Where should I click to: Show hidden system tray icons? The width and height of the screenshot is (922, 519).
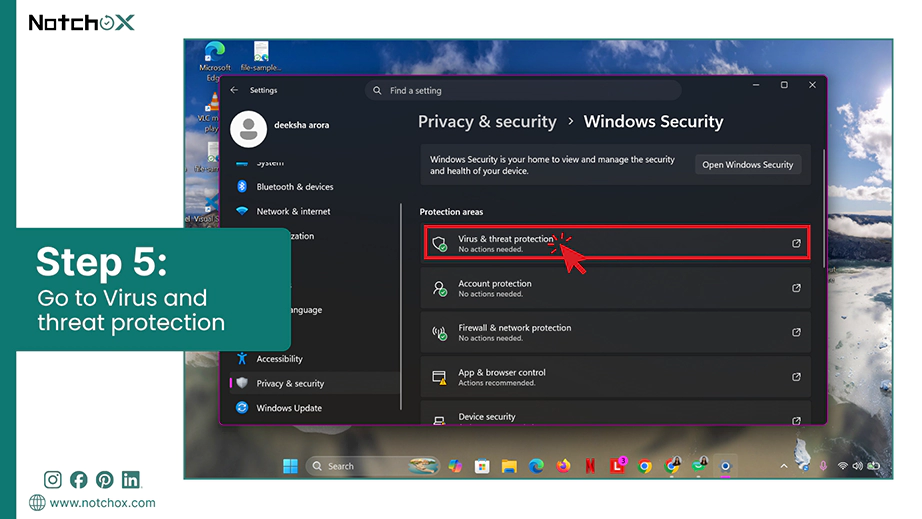point(784,466)
